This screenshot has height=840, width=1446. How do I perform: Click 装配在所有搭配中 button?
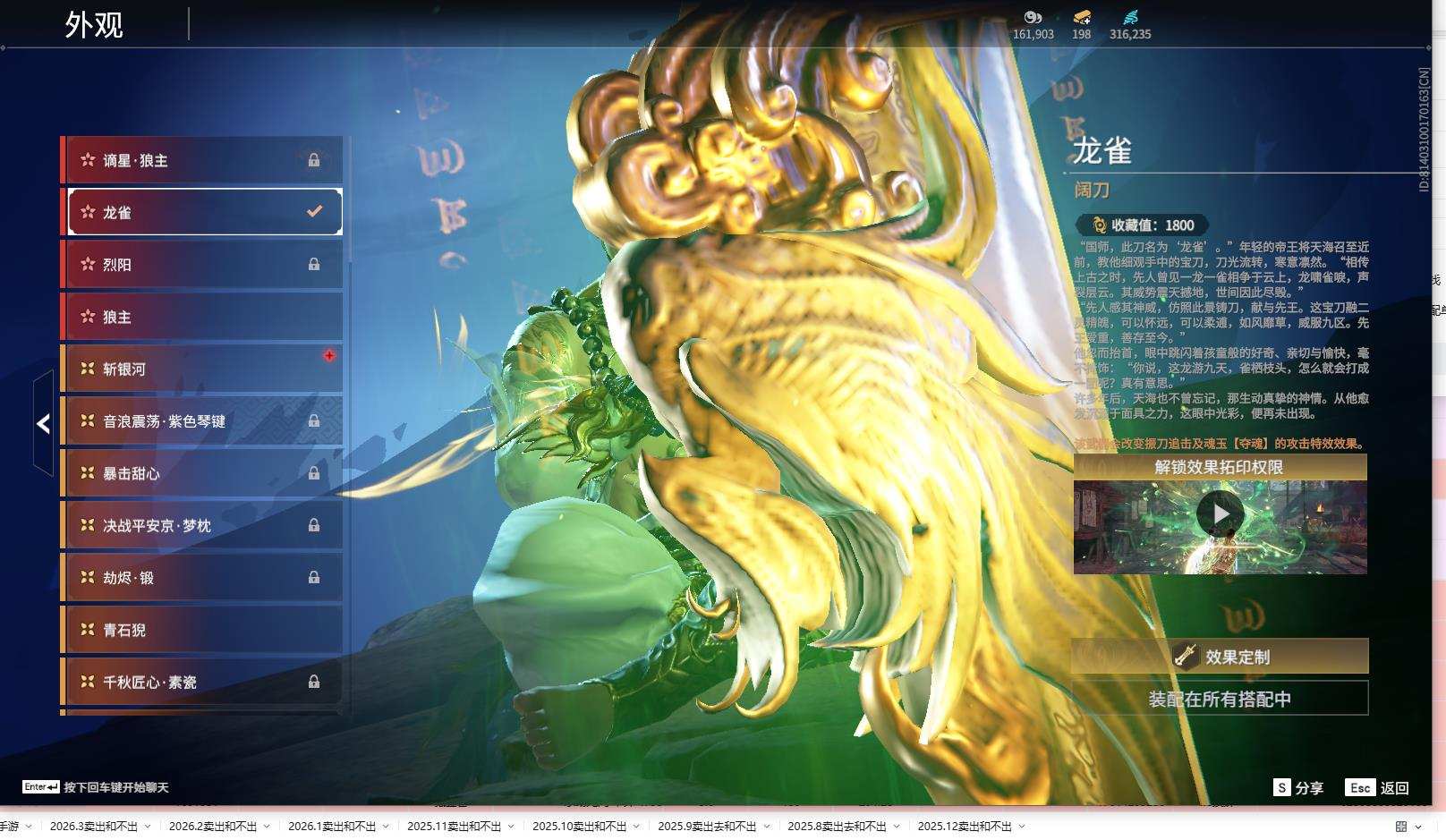(1221, 699)
